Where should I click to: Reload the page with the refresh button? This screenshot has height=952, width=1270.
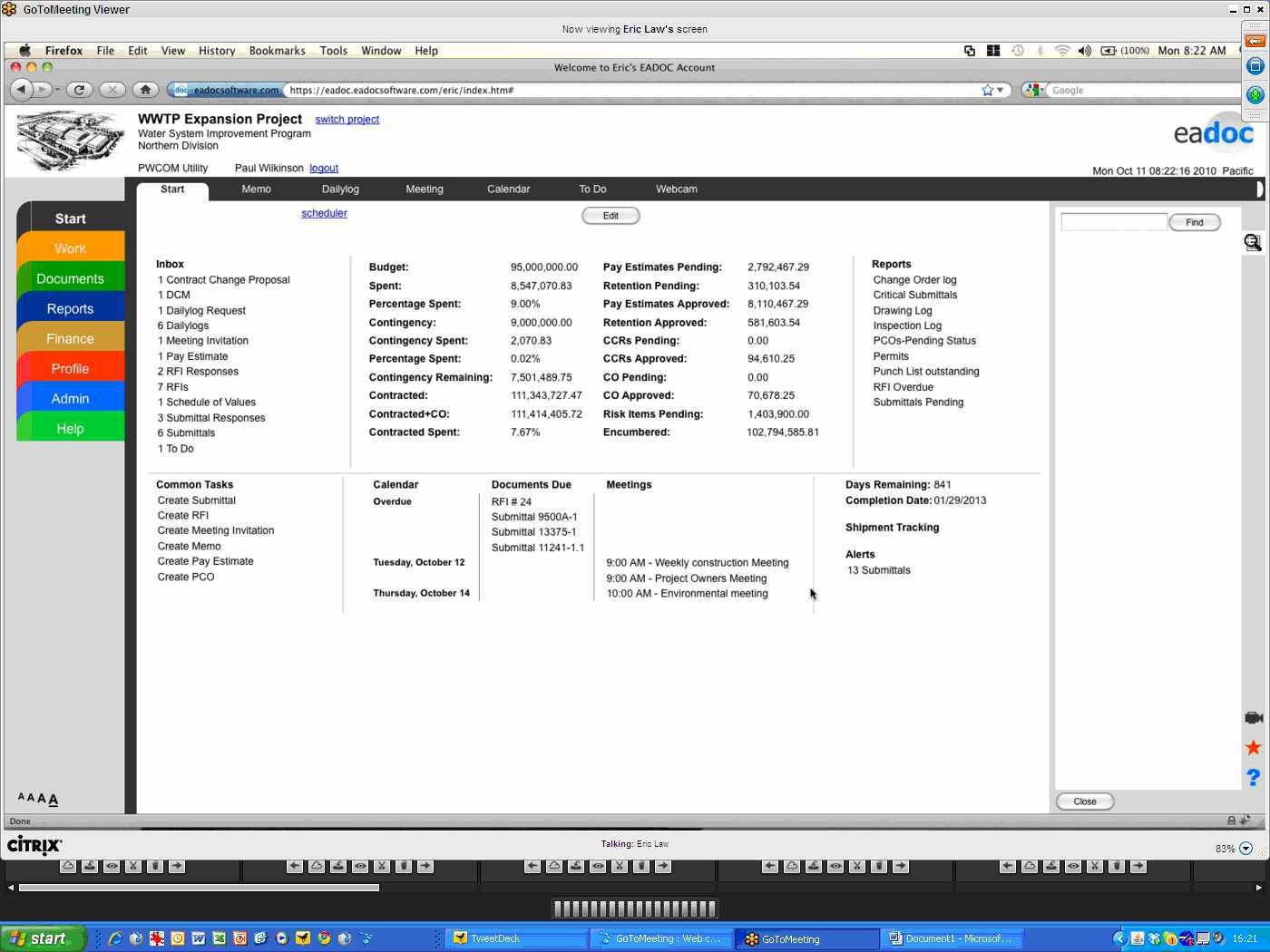[80, 90]
